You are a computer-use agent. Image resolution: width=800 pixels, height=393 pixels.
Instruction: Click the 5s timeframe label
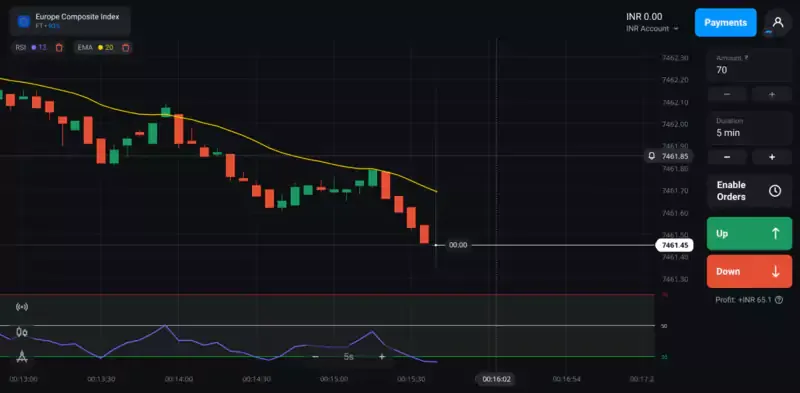pyautogui.click(x=348, y=357)
